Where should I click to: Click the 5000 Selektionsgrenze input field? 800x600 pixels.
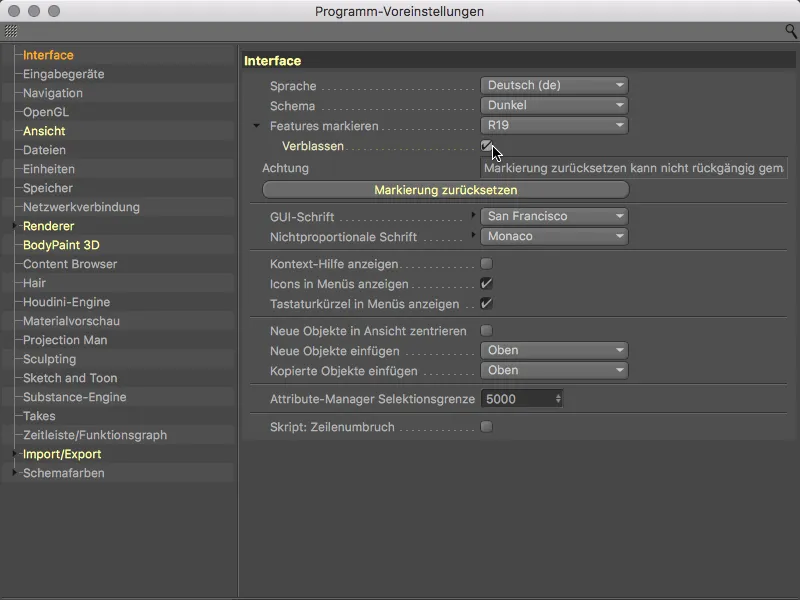tap(517, 399)
